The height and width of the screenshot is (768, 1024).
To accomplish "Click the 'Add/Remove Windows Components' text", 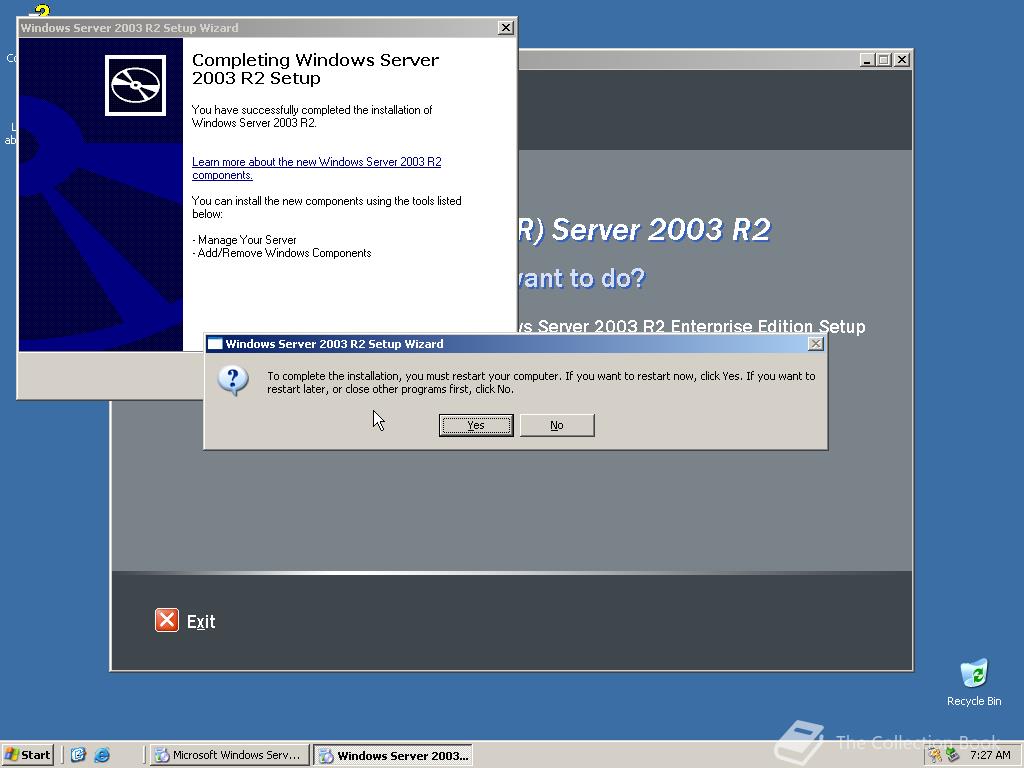I will [x=284, y=253].
